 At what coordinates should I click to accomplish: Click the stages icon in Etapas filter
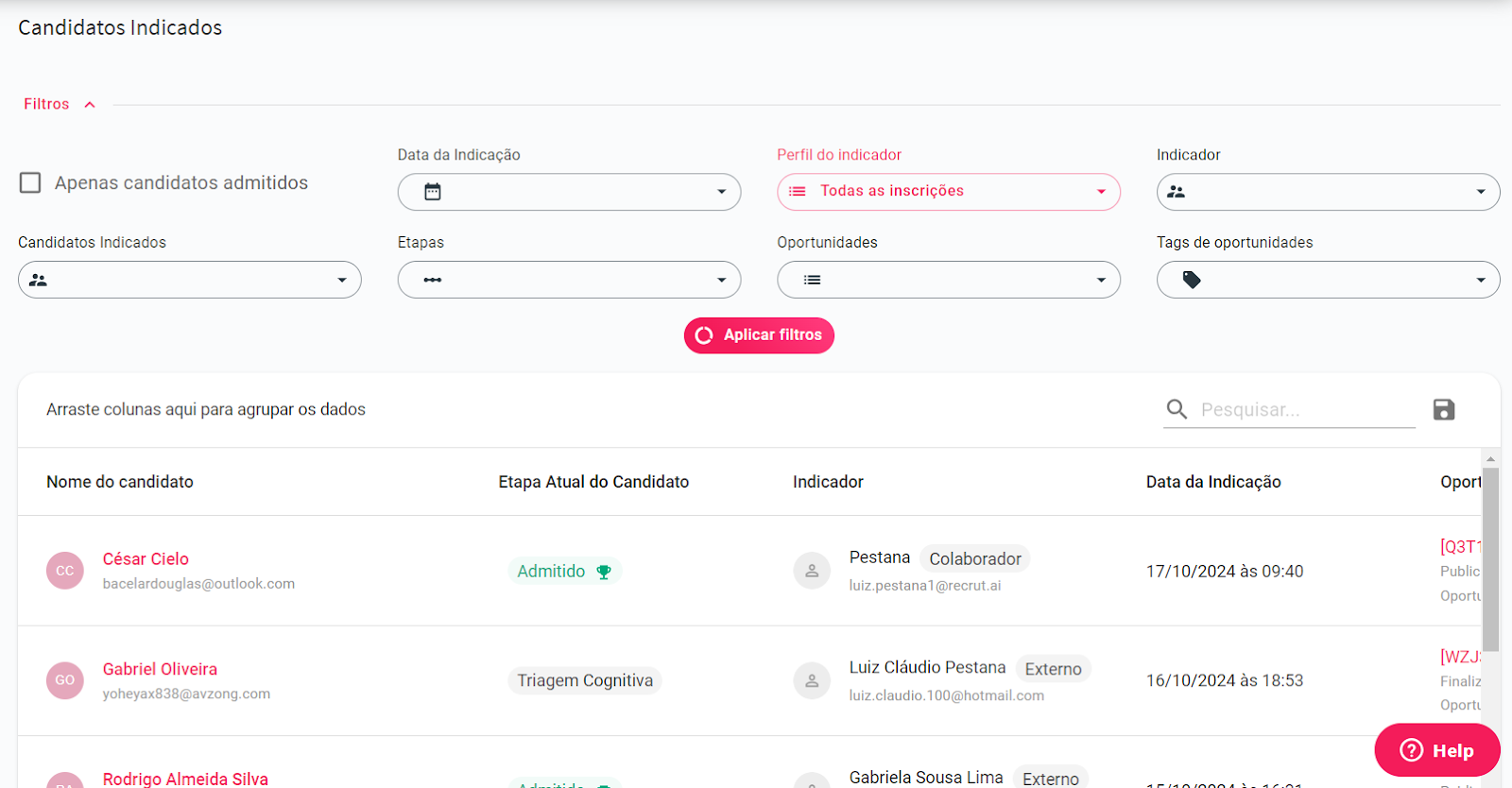coord(433,280)
